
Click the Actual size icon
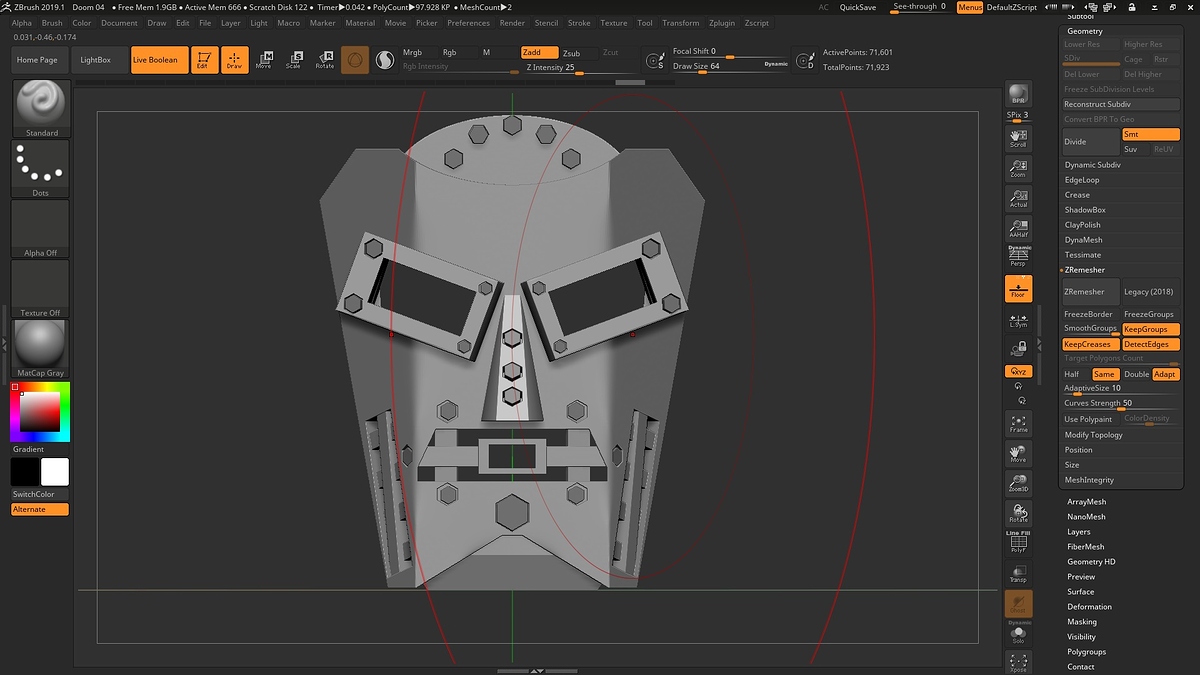(1018, 198)
